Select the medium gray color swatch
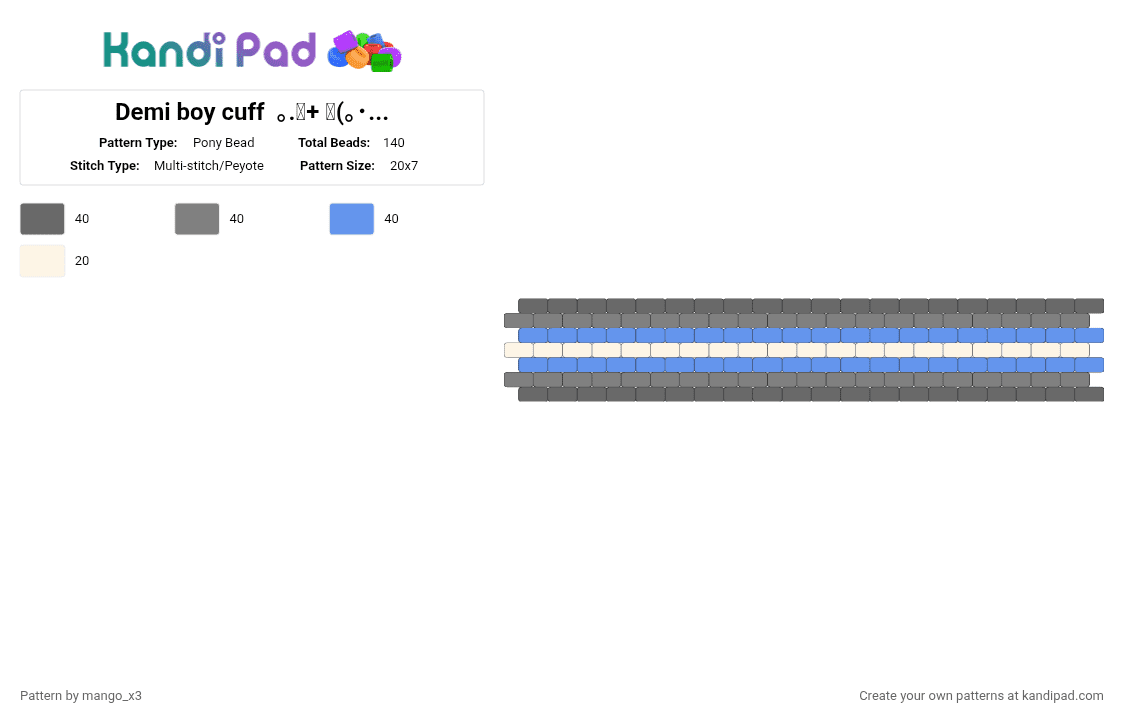This screenshot has width=1124, height=720. pos(197,219)
